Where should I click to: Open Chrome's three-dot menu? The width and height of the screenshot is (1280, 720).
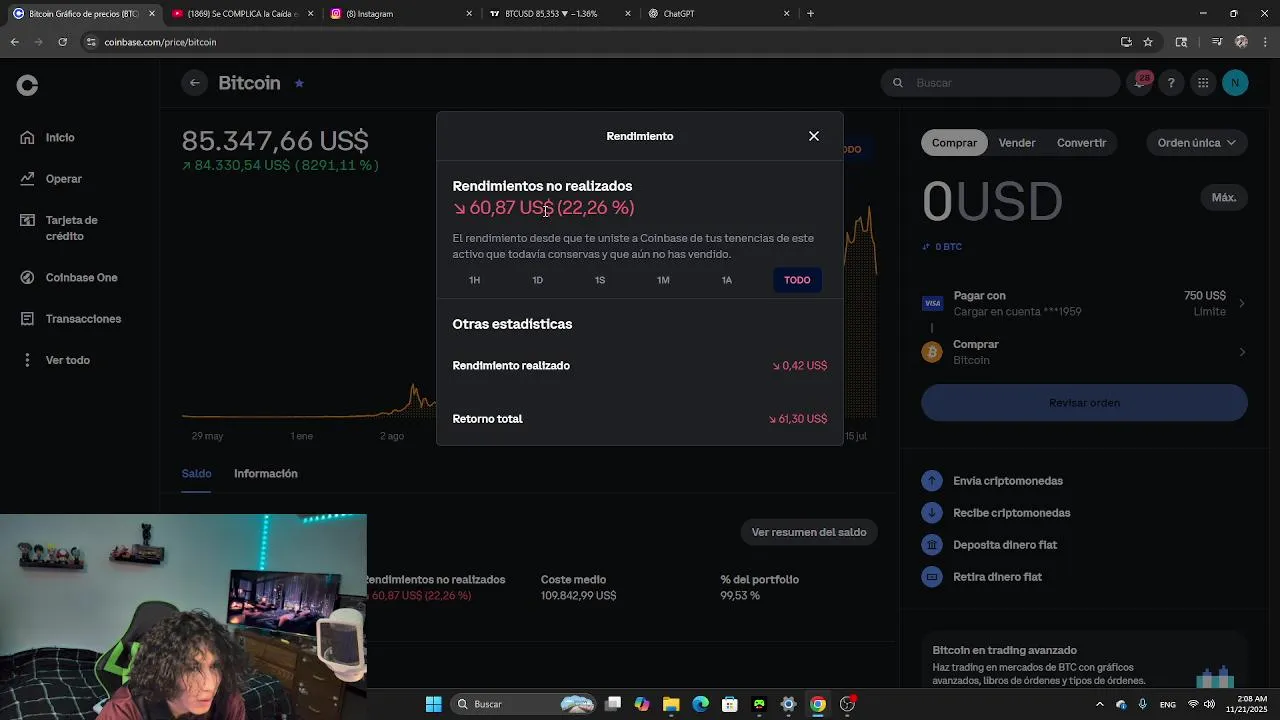coord(1266,42)
